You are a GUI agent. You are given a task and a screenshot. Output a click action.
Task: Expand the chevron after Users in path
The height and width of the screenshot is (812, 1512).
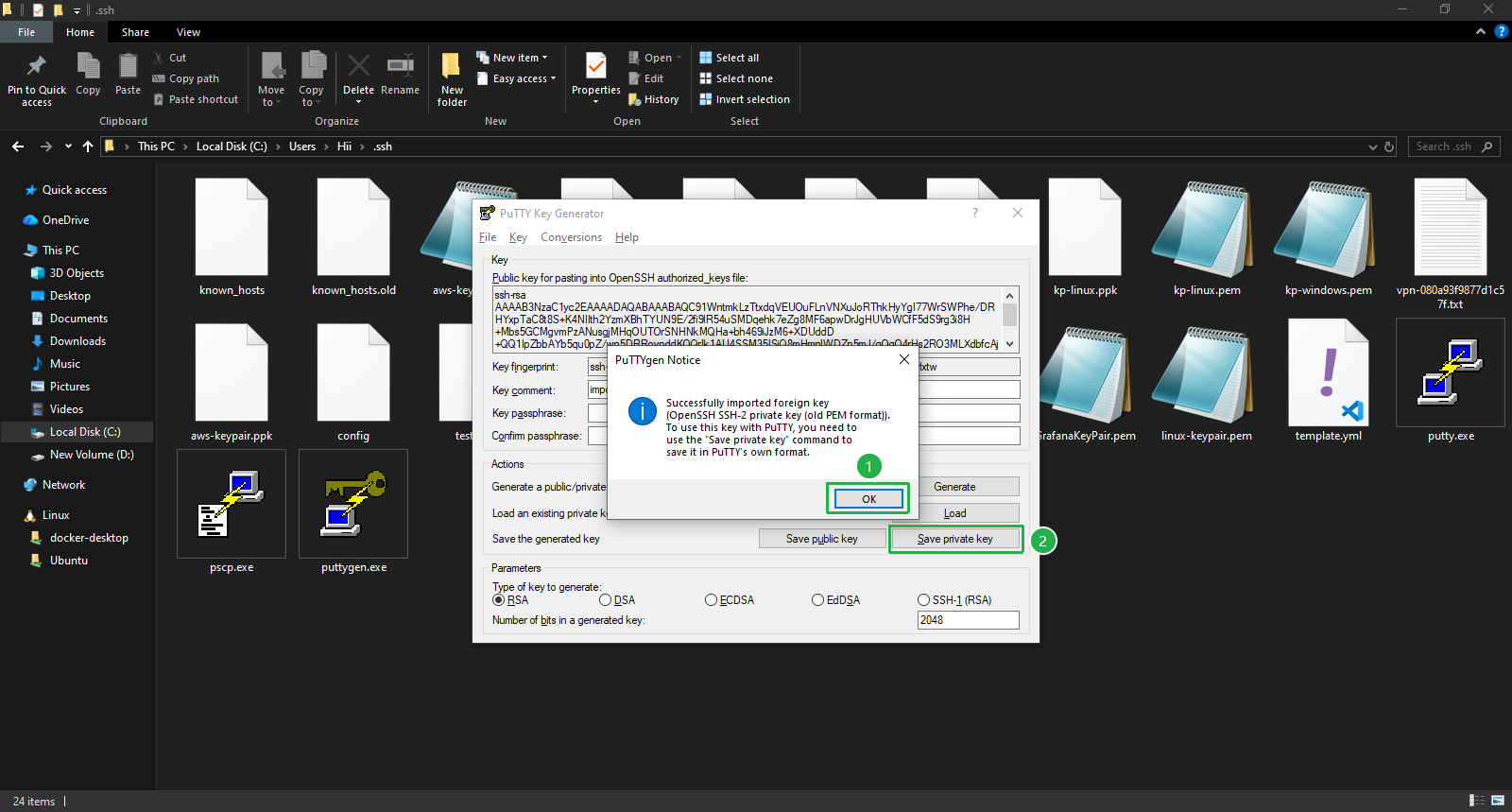click(x=326, y=147)
